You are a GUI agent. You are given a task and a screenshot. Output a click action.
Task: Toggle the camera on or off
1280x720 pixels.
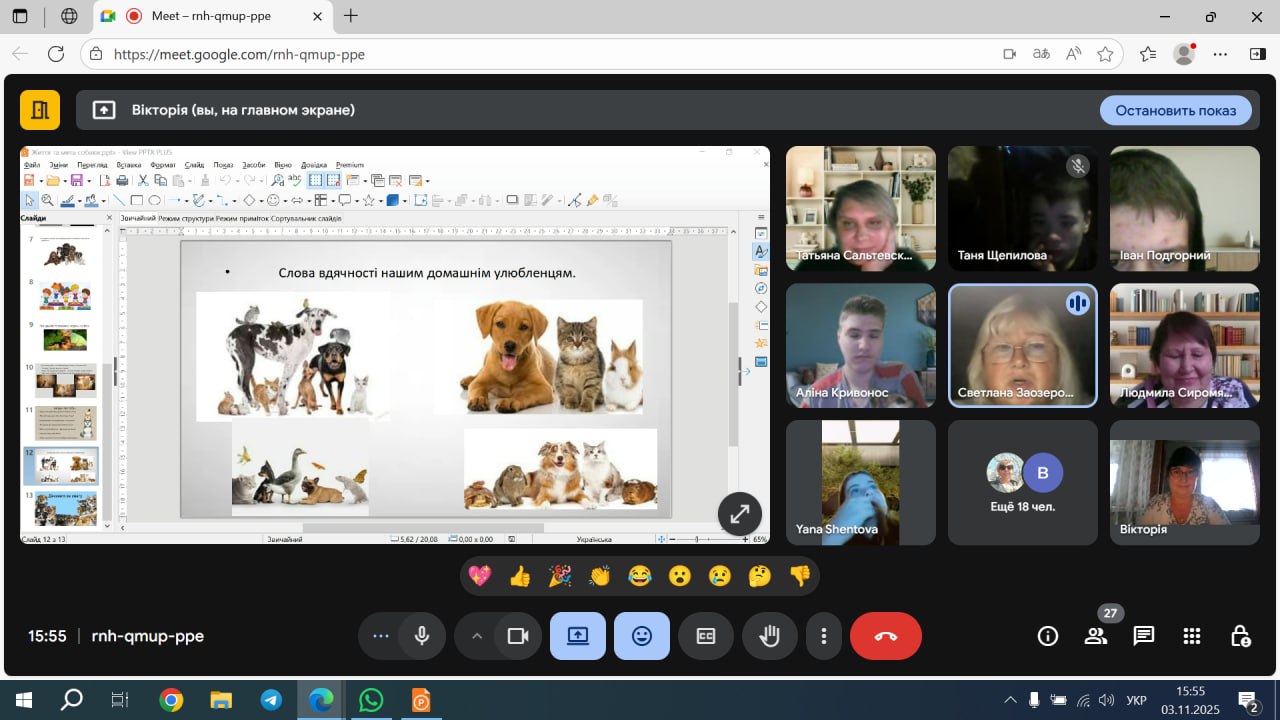click(517, 636)
